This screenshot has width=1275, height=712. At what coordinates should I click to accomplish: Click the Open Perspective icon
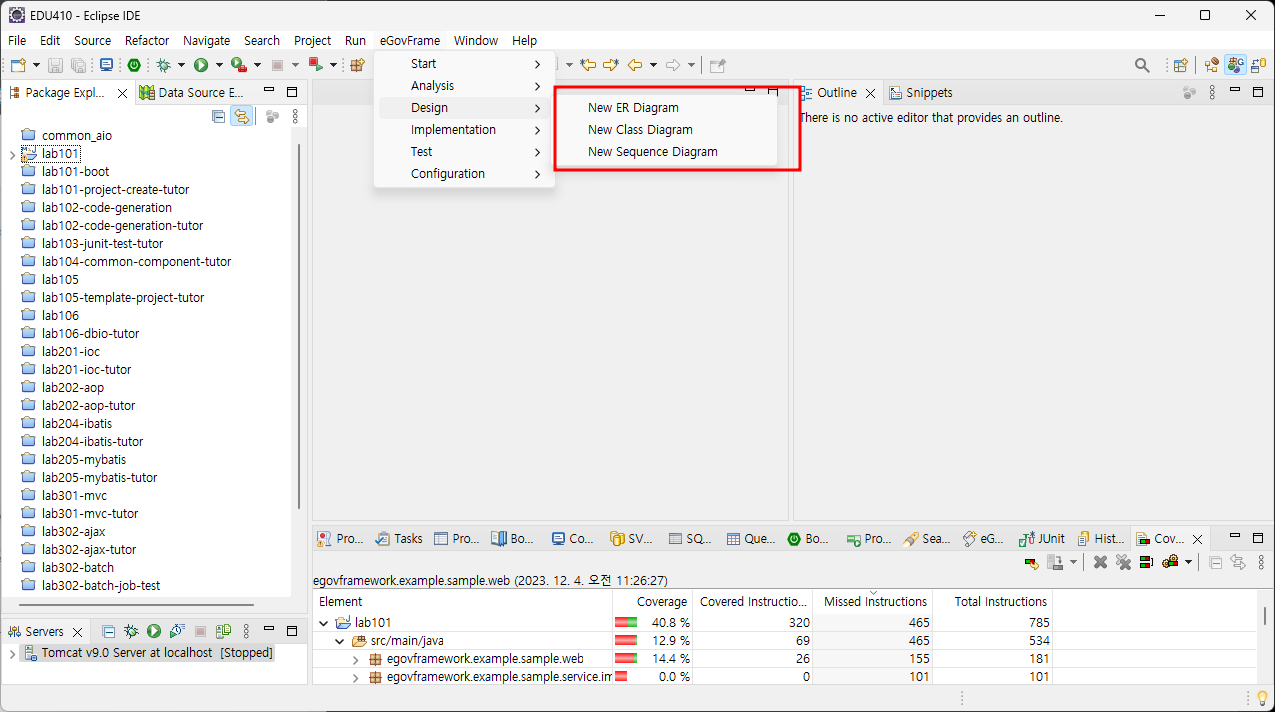point(1181,65)
